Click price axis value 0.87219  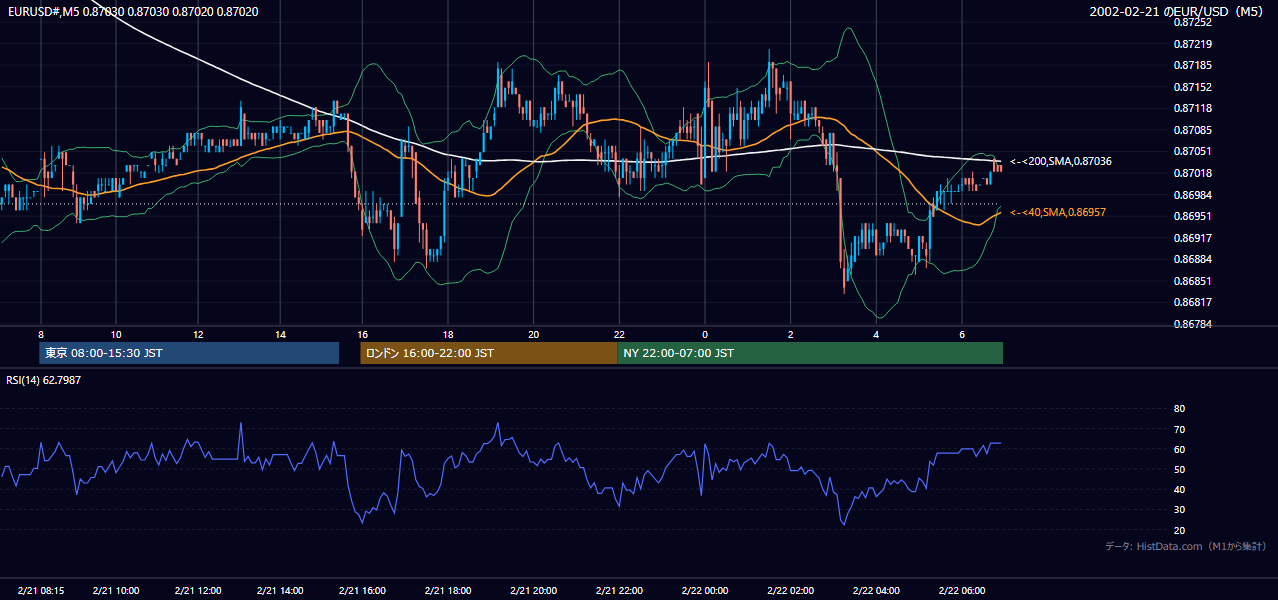[1192, 44]
